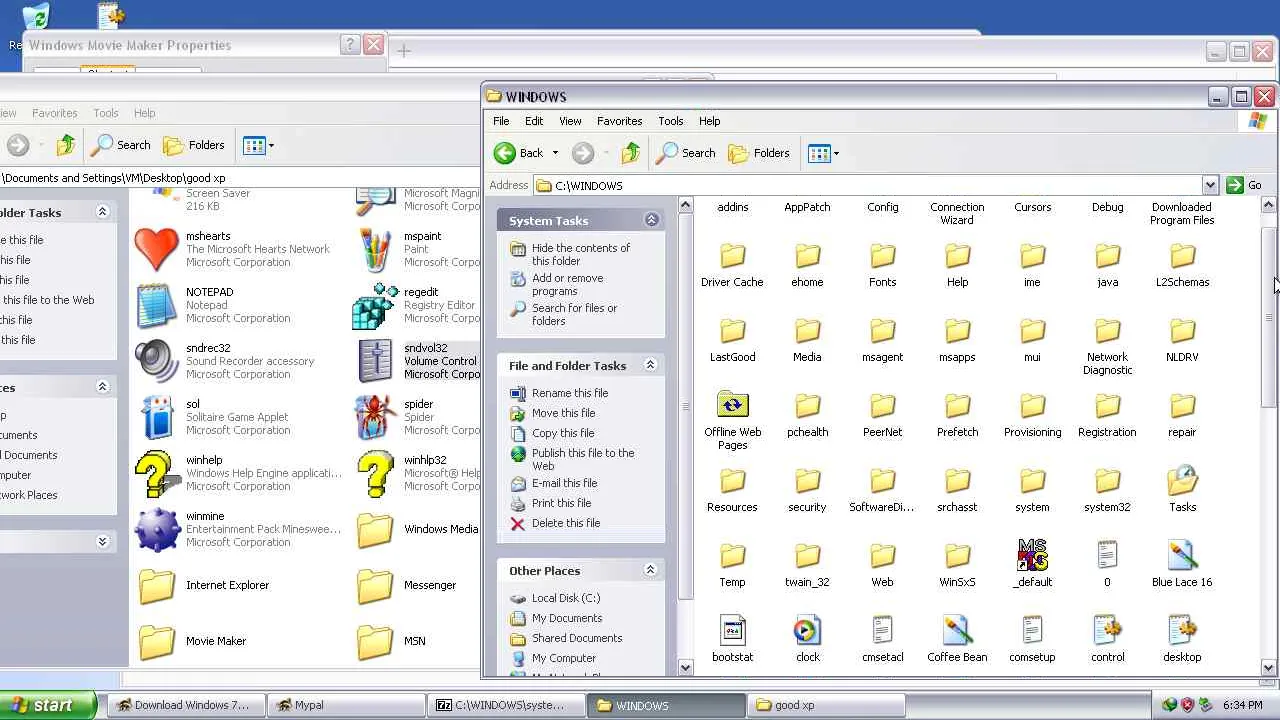Image resolution: width=1280 pixels, height=720 pixels.
Task: Expand the Address bar dropdown list
Action: 1210,185
